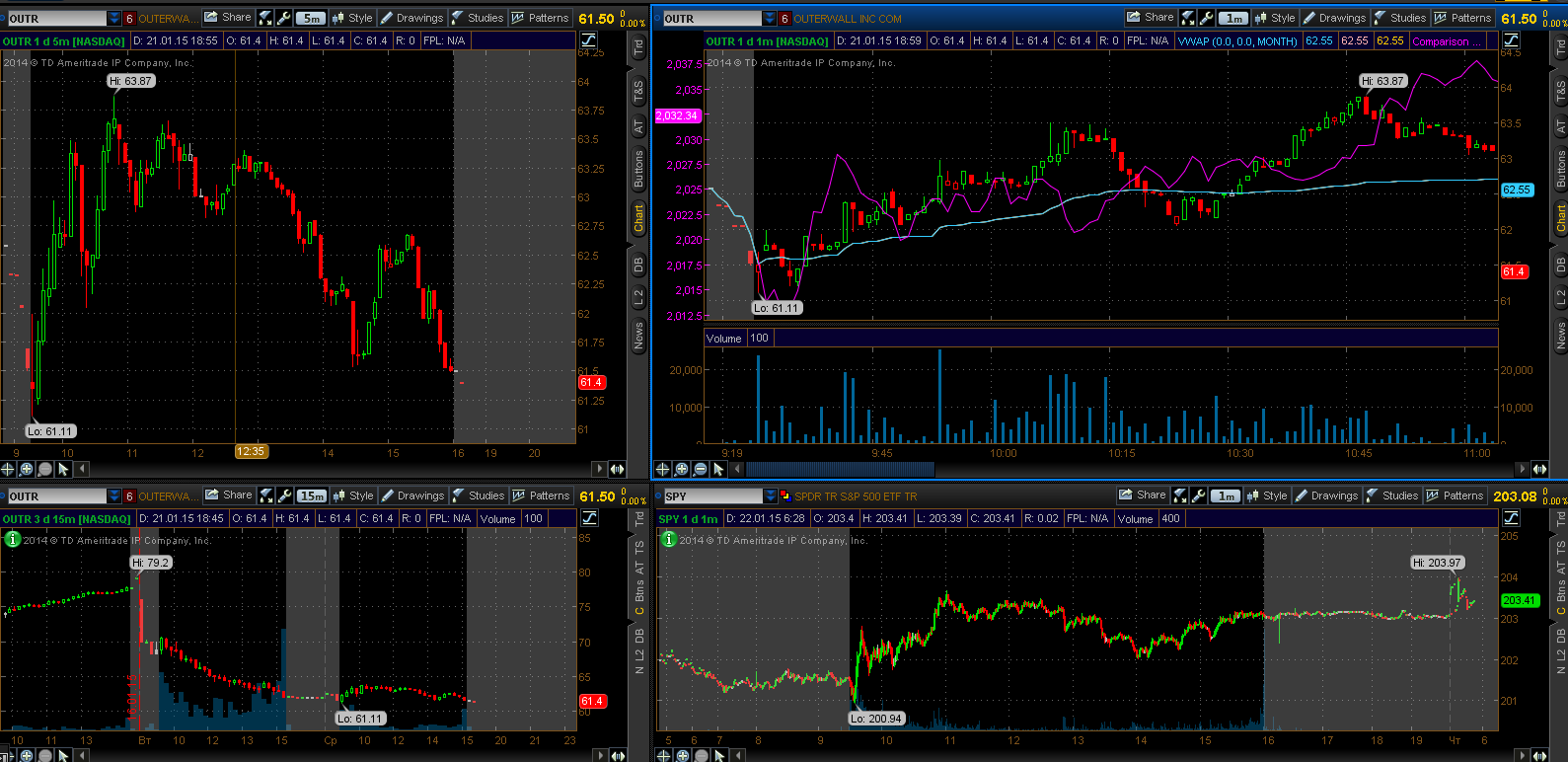Click crosshair pan icon below SPY chart
Image resolution: width=1568 pixels, height=762 pixels.
pos(663,755)
